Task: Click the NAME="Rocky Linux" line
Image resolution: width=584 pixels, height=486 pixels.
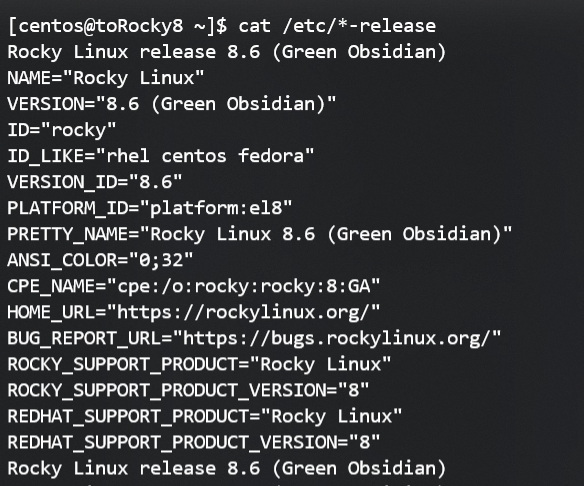Action: click(x=106, y=78)
